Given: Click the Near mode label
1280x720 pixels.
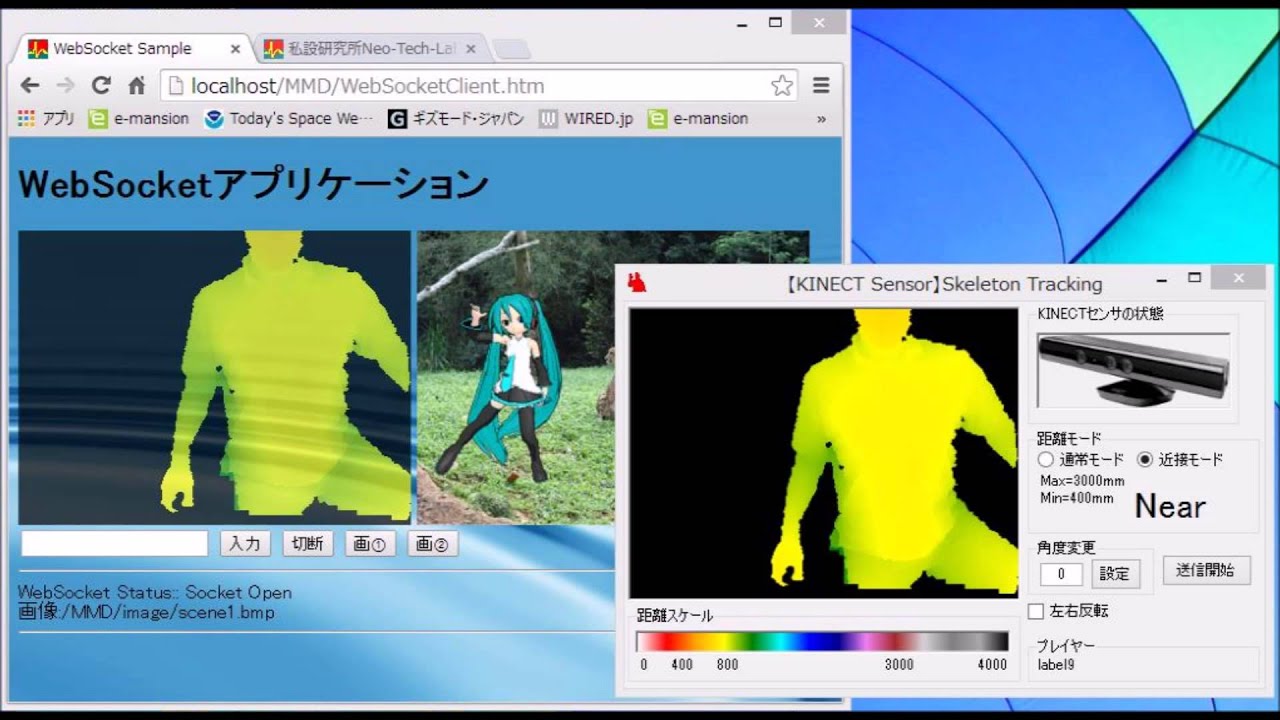Looking at the screenshot, I should coord(1170,507).
